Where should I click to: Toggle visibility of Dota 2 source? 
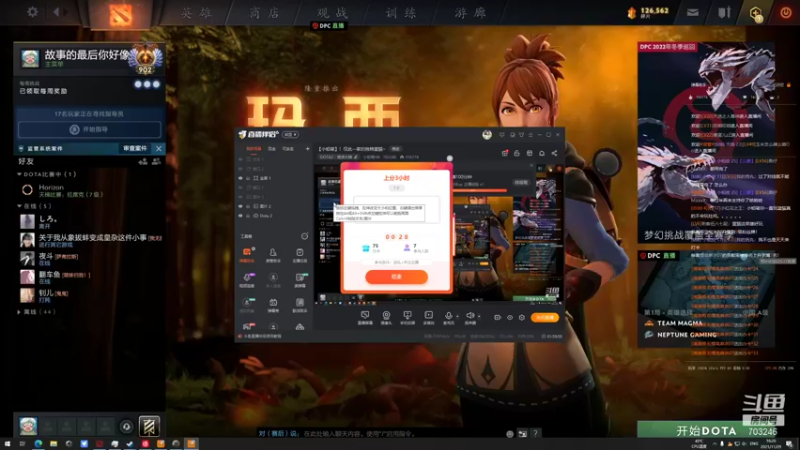tap(241, 216)
